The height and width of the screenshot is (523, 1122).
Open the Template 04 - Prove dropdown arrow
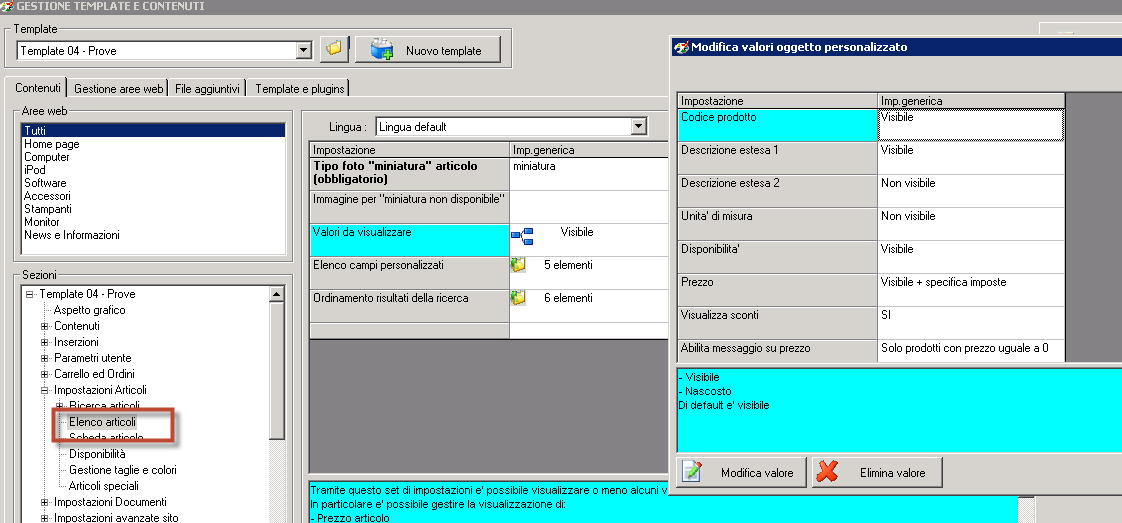tap(304, 51)
